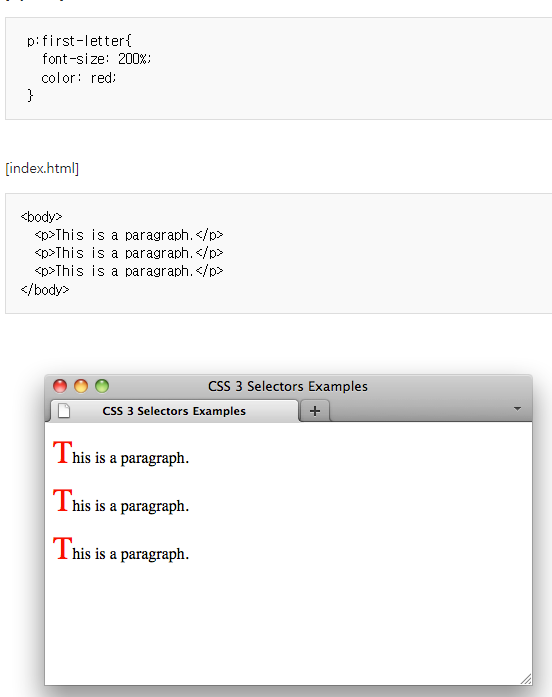This screenshot has width=552, height=697.
Task: Click the window title CSS 3 Selectors Examples
Action: pyautogui.click(x=288, y=386)
